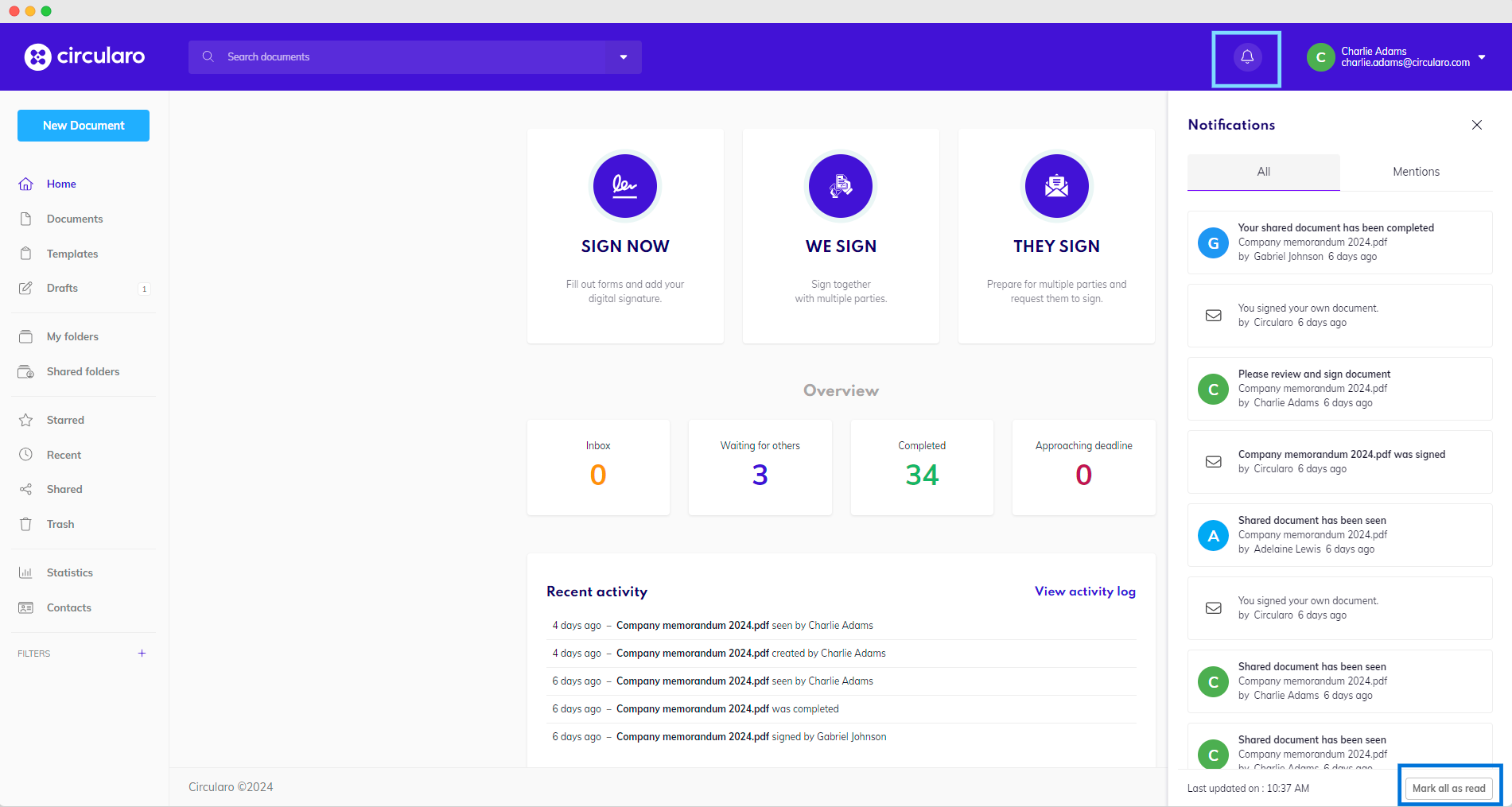Screen dimensions: 1512x807
Task: Click the They Sign envelope icon
Action: click(x=1056, y=186)
